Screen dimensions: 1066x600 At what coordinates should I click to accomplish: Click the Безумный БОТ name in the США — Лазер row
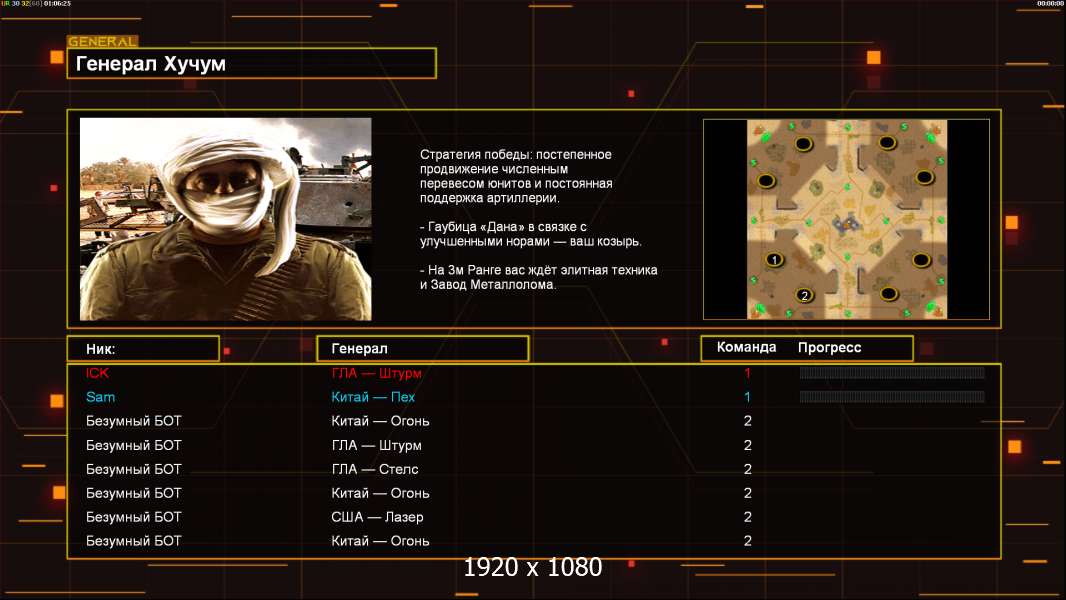click(134, 517)
